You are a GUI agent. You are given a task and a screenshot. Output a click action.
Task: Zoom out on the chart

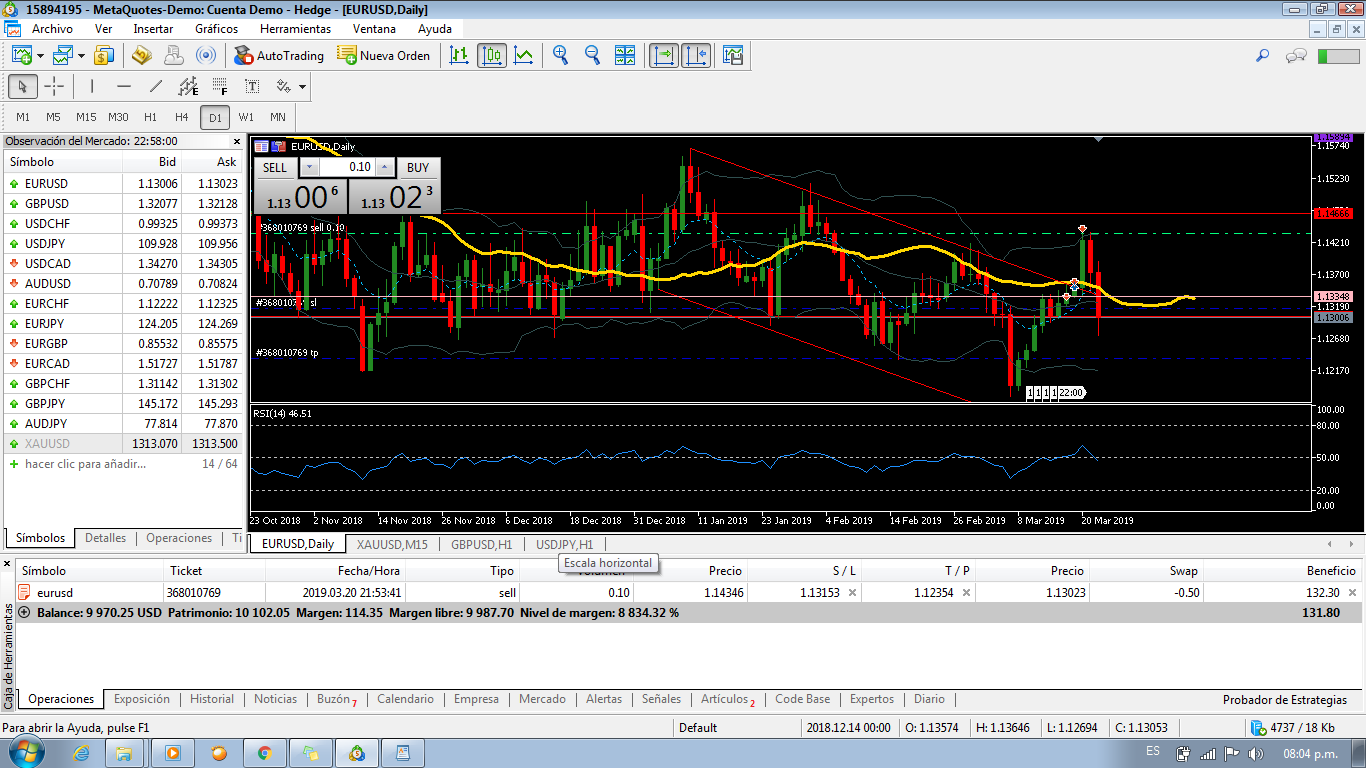[x=592, y=55]
